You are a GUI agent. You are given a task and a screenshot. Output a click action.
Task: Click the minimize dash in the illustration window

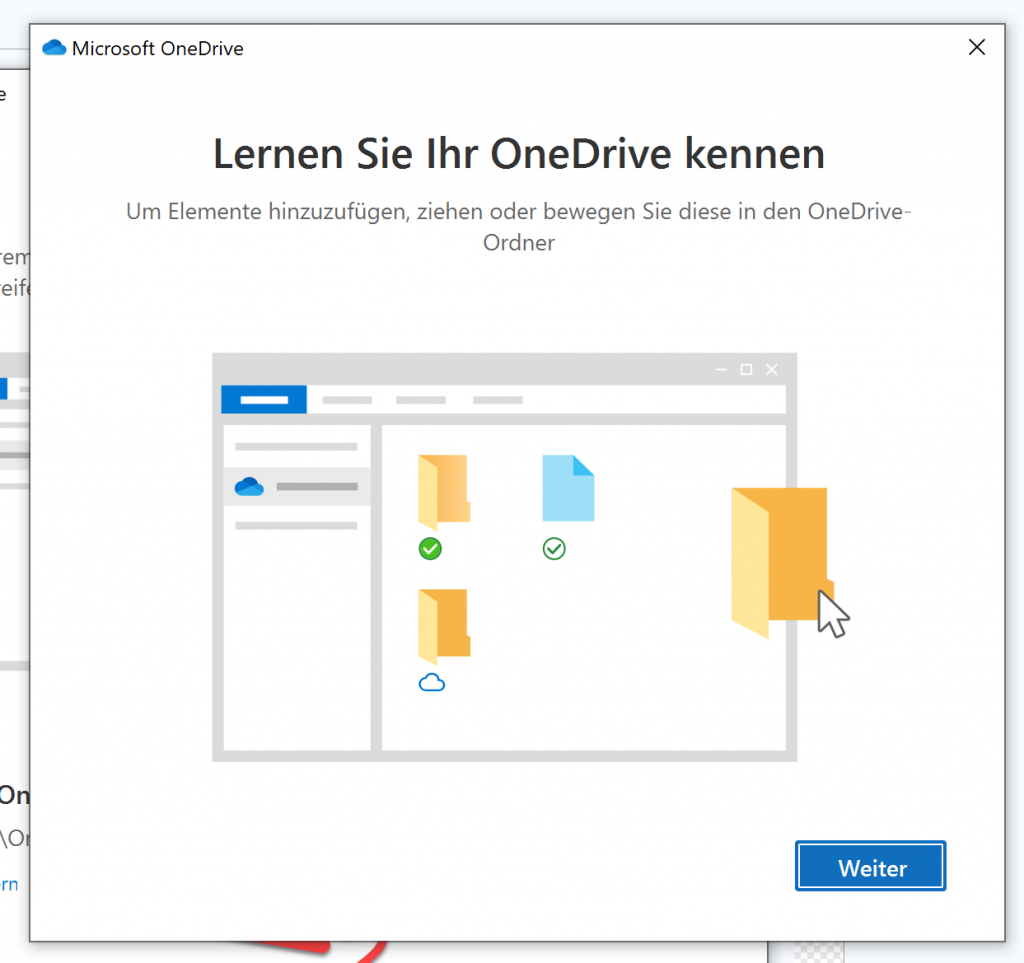(720, 369)
